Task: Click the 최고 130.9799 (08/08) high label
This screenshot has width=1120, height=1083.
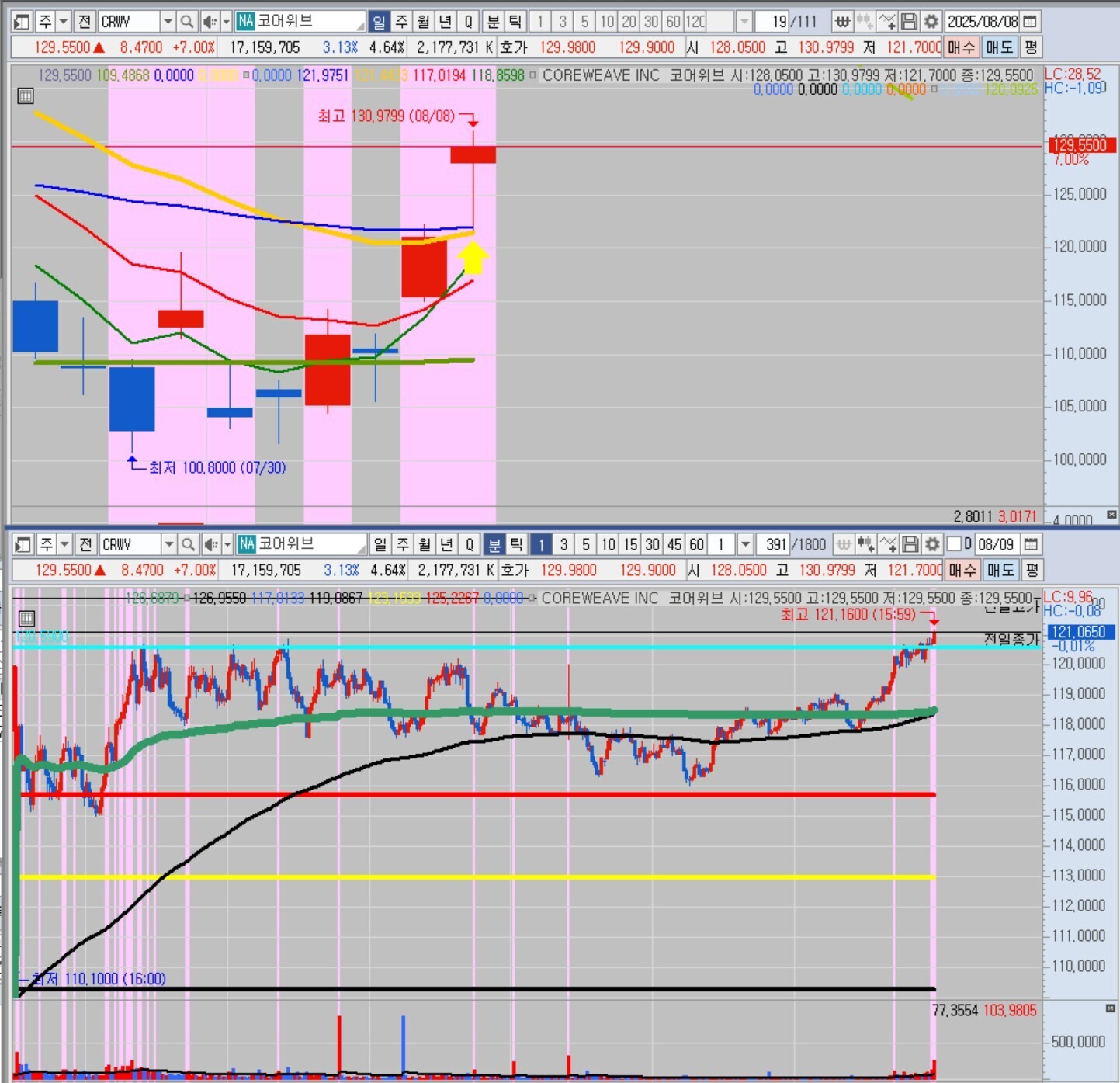Action: (x=386, y=116)
